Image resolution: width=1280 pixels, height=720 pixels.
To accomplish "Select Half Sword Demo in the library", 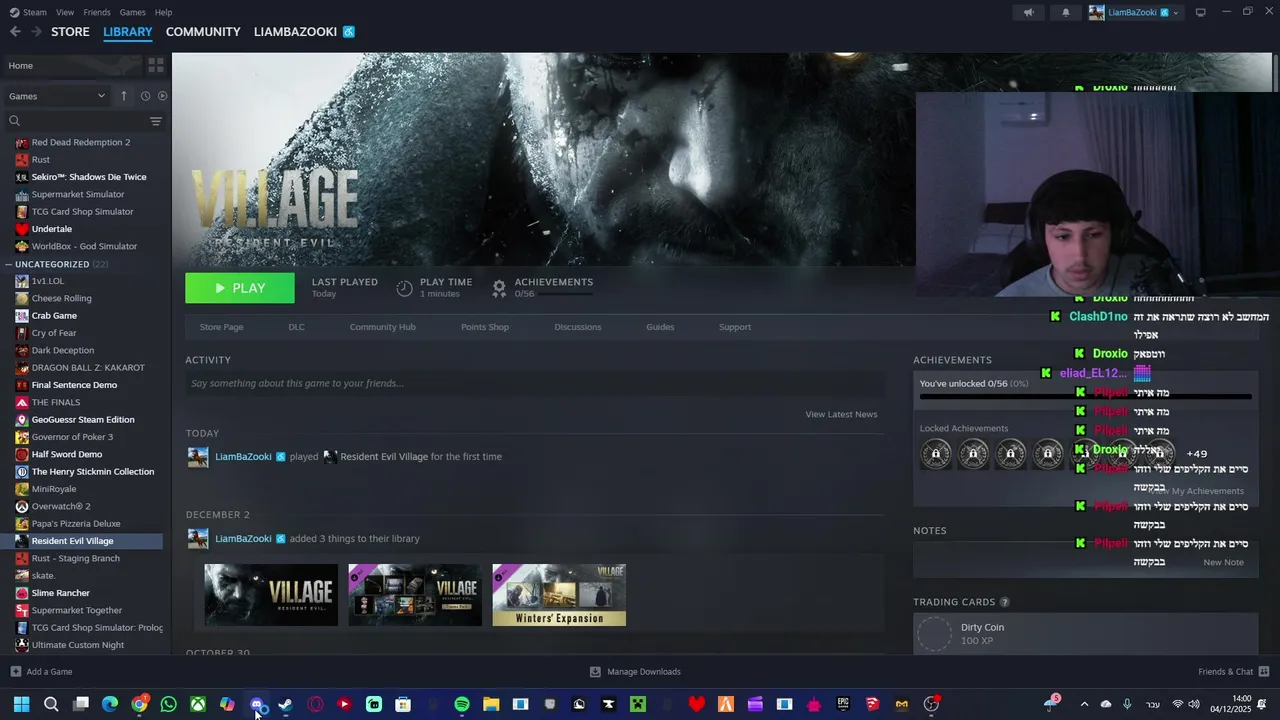I will click(67, 454).
